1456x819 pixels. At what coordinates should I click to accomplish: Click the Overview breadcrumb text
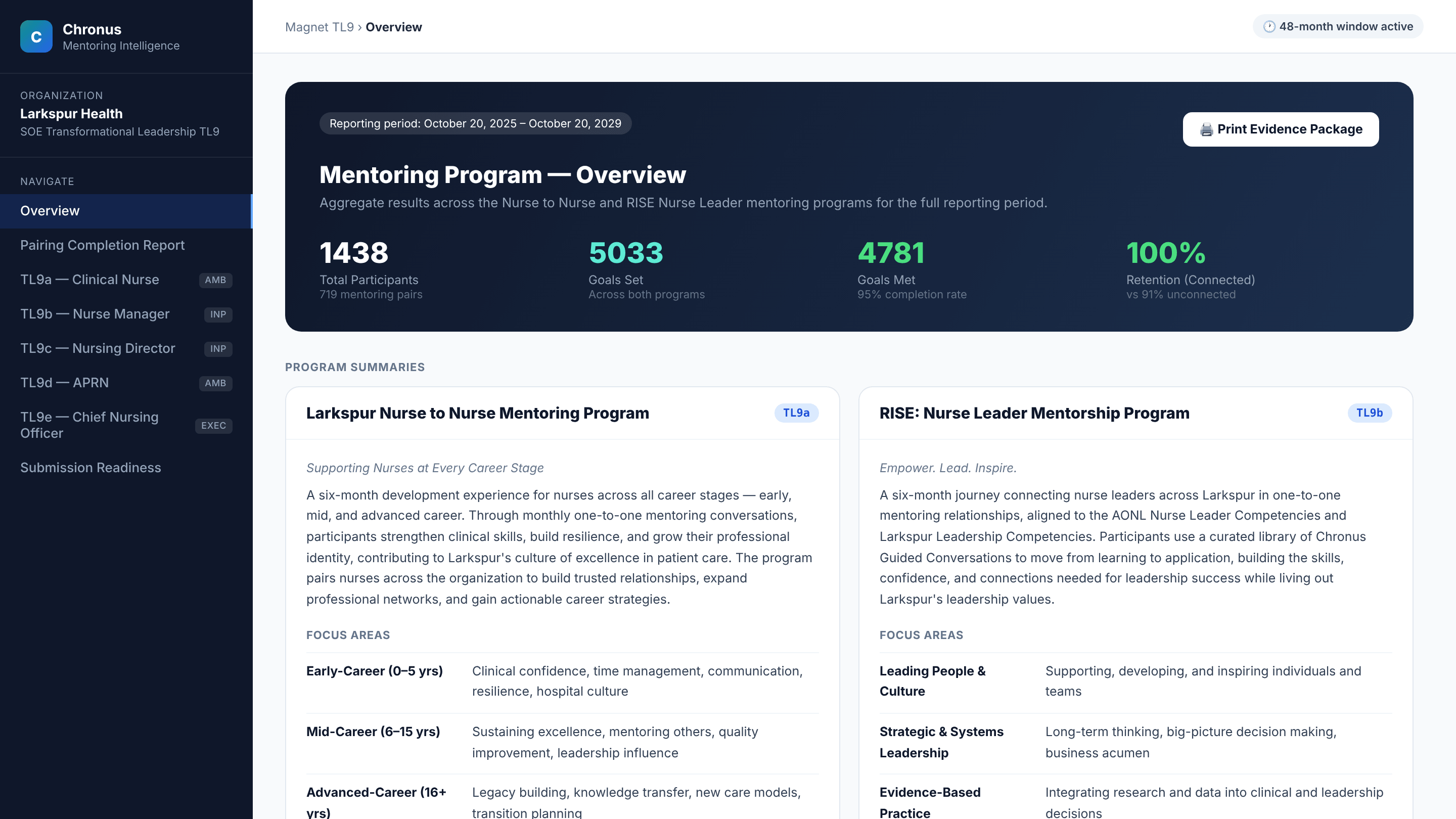393,27
